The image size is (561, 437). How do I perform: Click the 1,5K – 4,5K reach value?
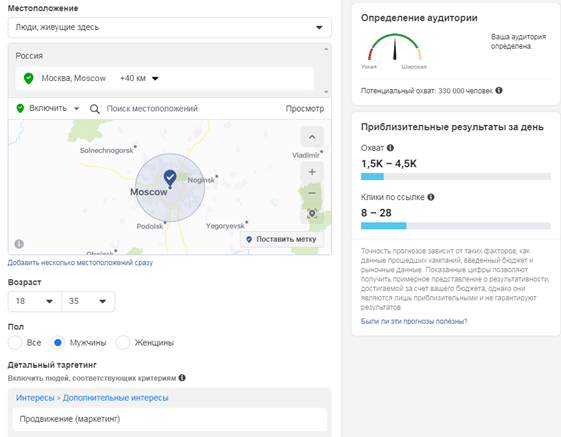click(x=389, y=164)
